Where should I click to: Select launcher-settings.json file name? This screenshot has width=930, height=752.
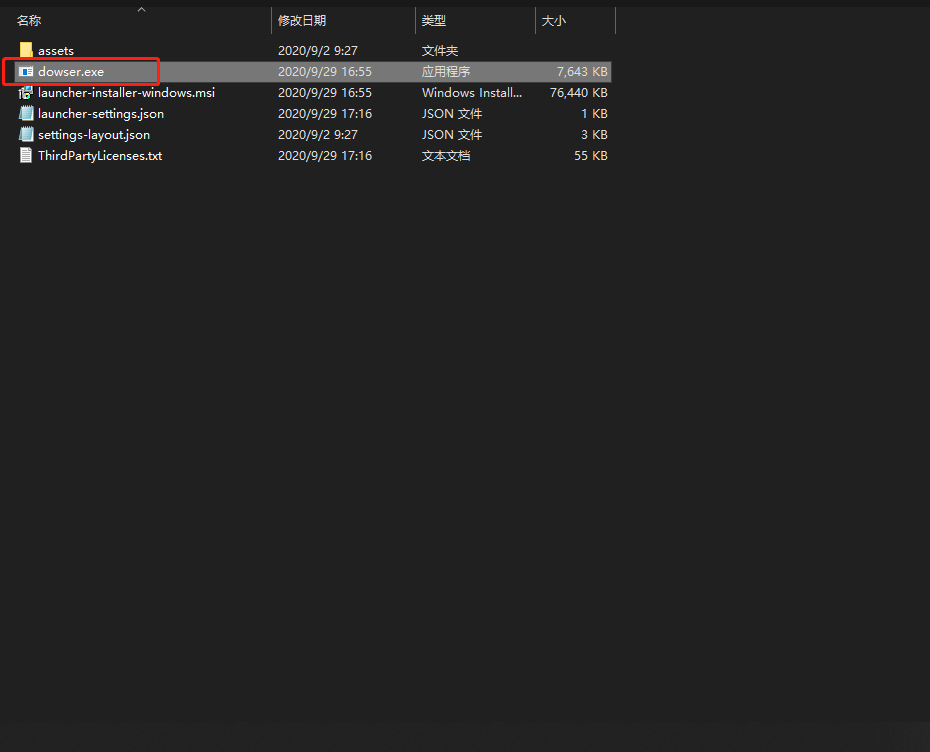pyautogui.click(x=101, y=114)
